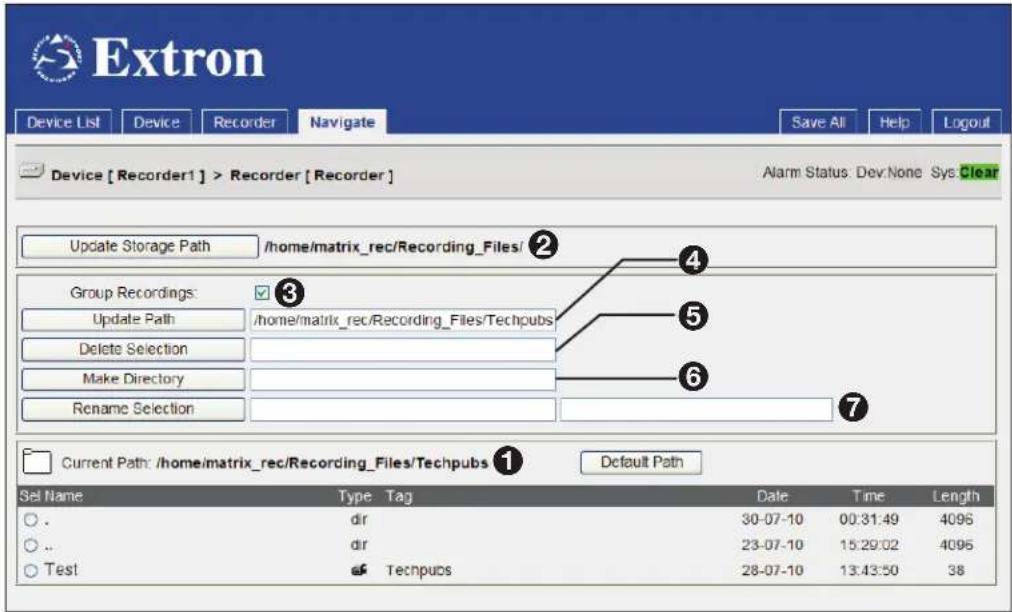Click the Update Path text field
Image resolution: width=1012 pixels, height=612 pixels.
click(403, 320)
